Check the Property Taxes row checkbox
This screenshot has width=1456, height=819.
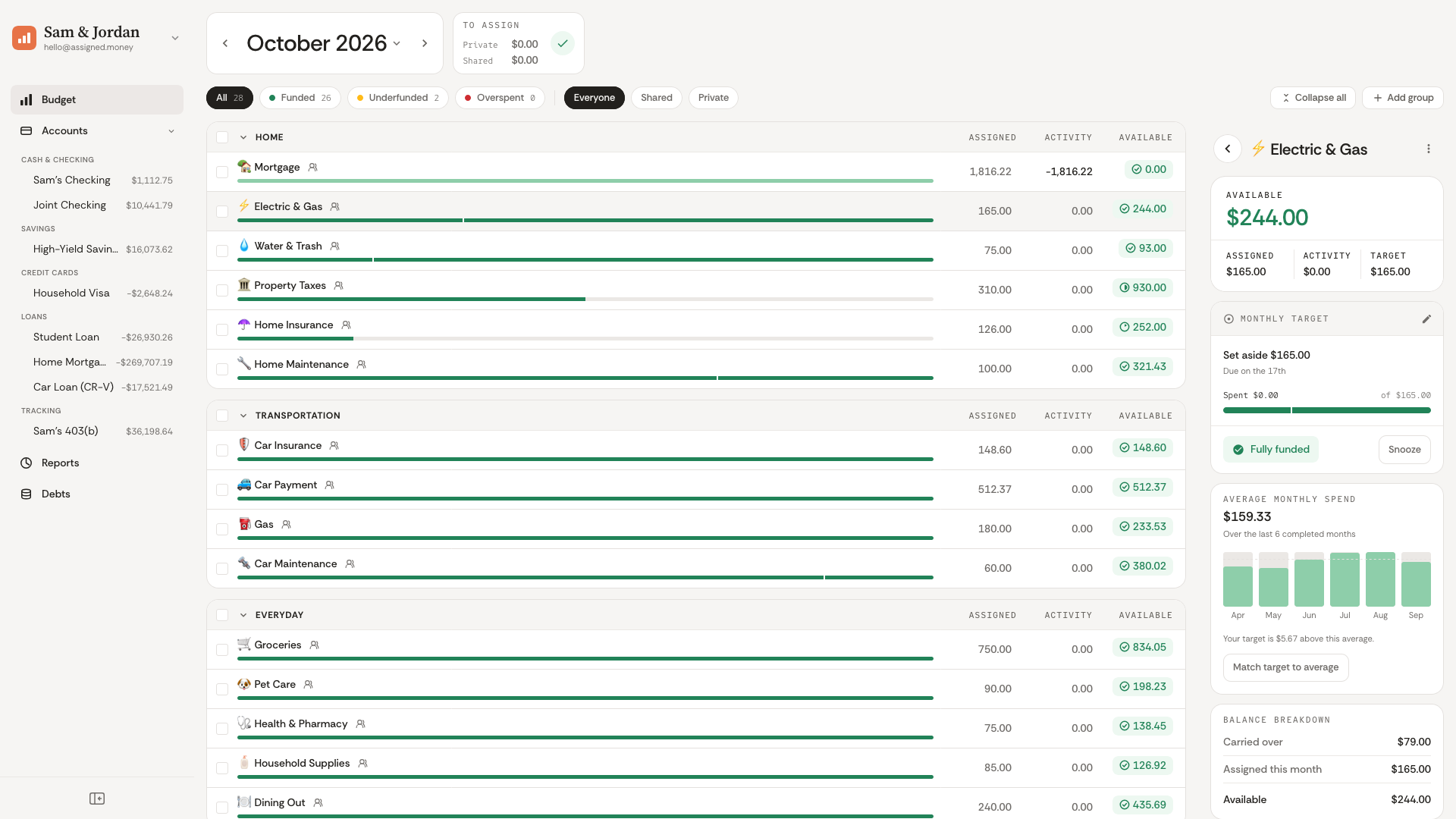tap(222, 290)
